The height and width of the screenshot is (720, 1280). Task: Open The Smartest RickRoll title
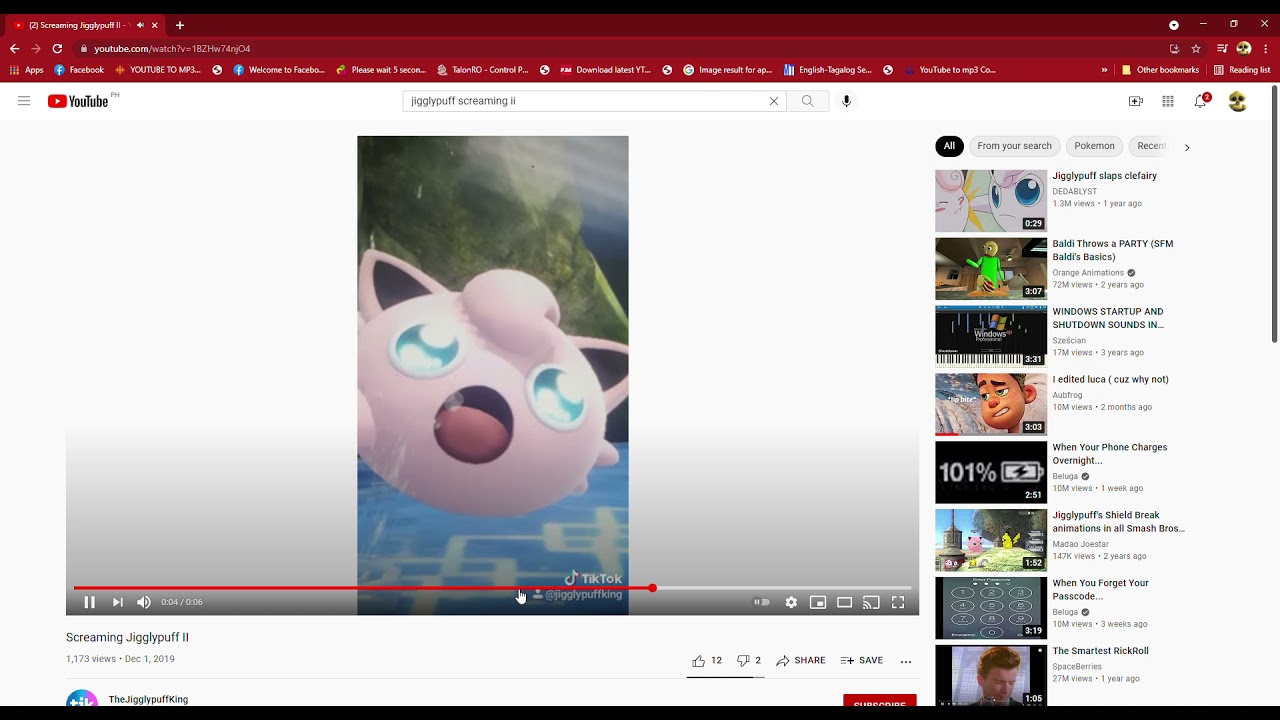(x=1100, y=651)
